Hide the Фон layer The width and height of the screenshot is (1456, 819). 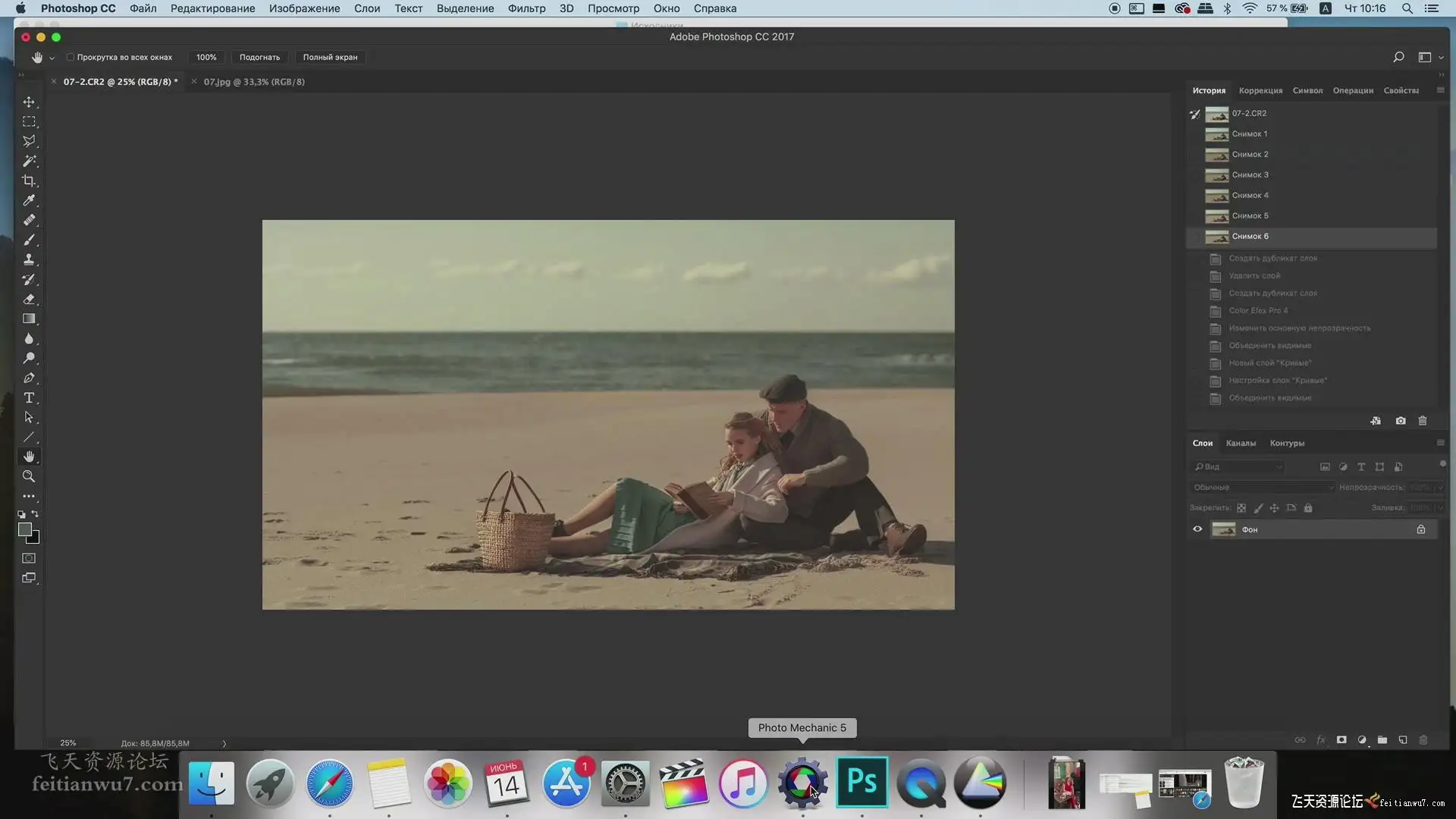(1197, 529)
